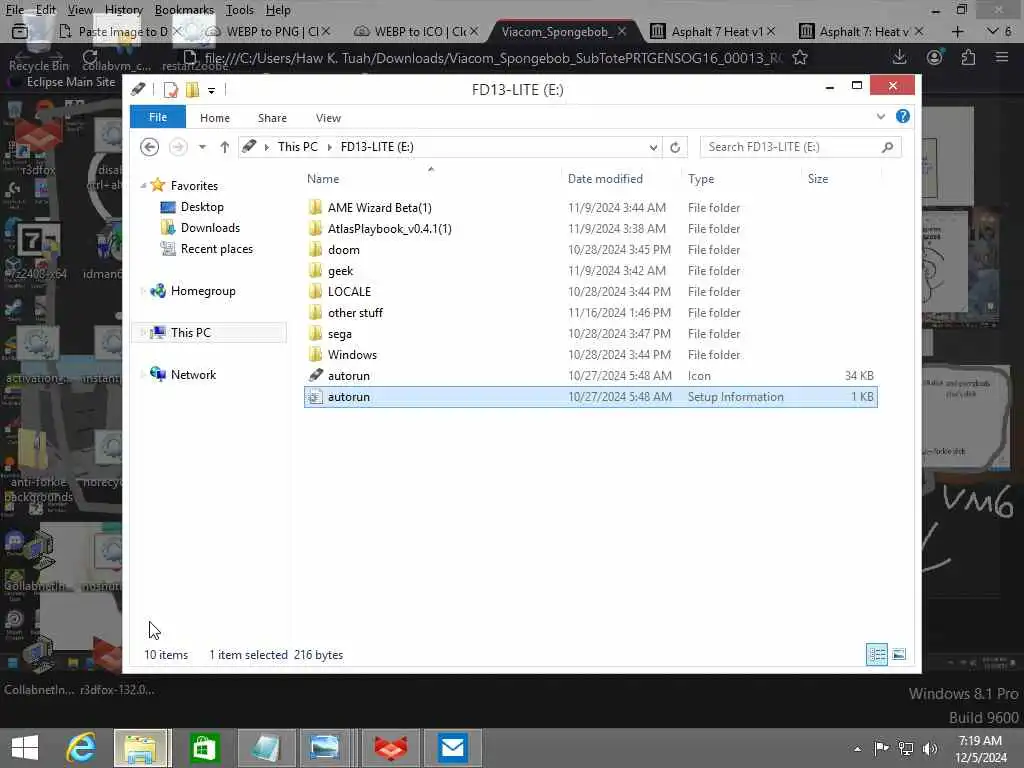Image resolution: width=1024 pixels, height=768 pixels.
Task: Open the browser hamburger menu
Action: (1002, 57)
